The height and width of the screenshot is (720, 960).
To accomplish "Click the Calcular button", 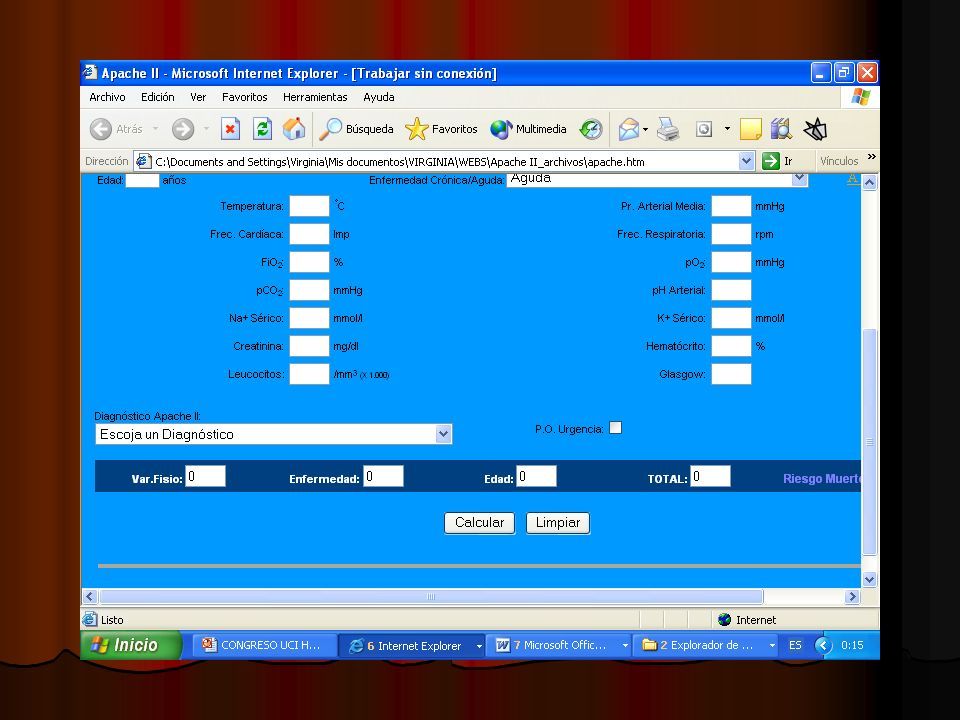I will pyautogui.click(x=479, y=523).
